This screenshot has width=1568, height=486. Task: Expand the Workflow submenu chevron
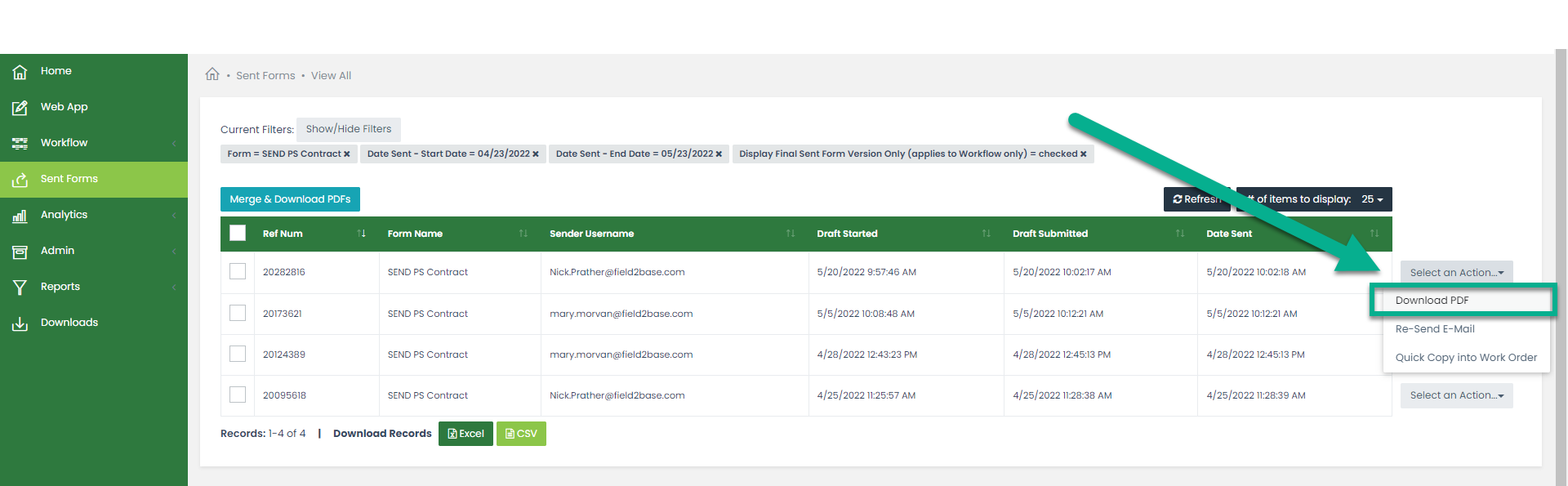(174, 144)
